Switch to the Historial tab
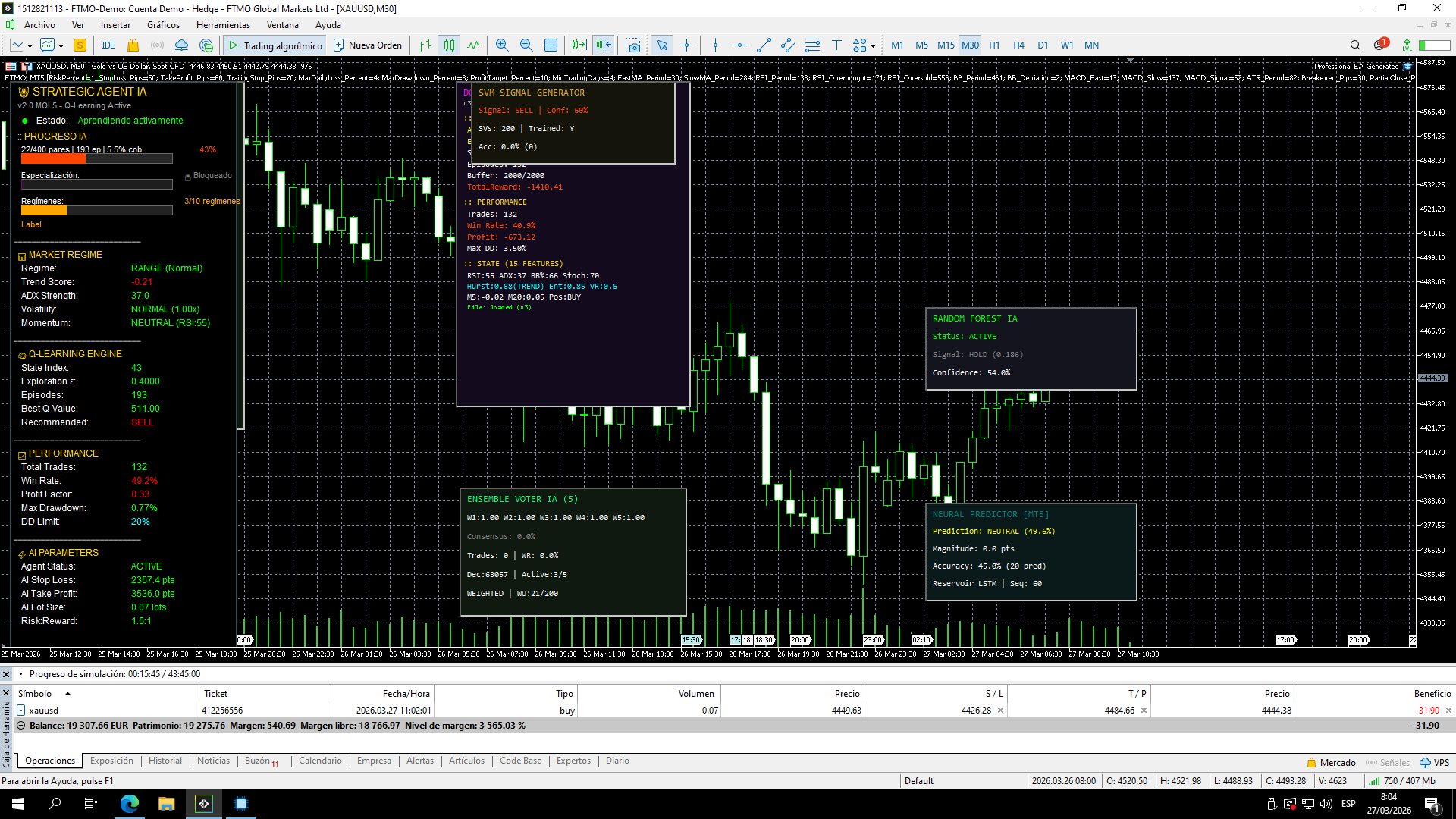Viewport: 1456px width, 819px height. (165, 761)
